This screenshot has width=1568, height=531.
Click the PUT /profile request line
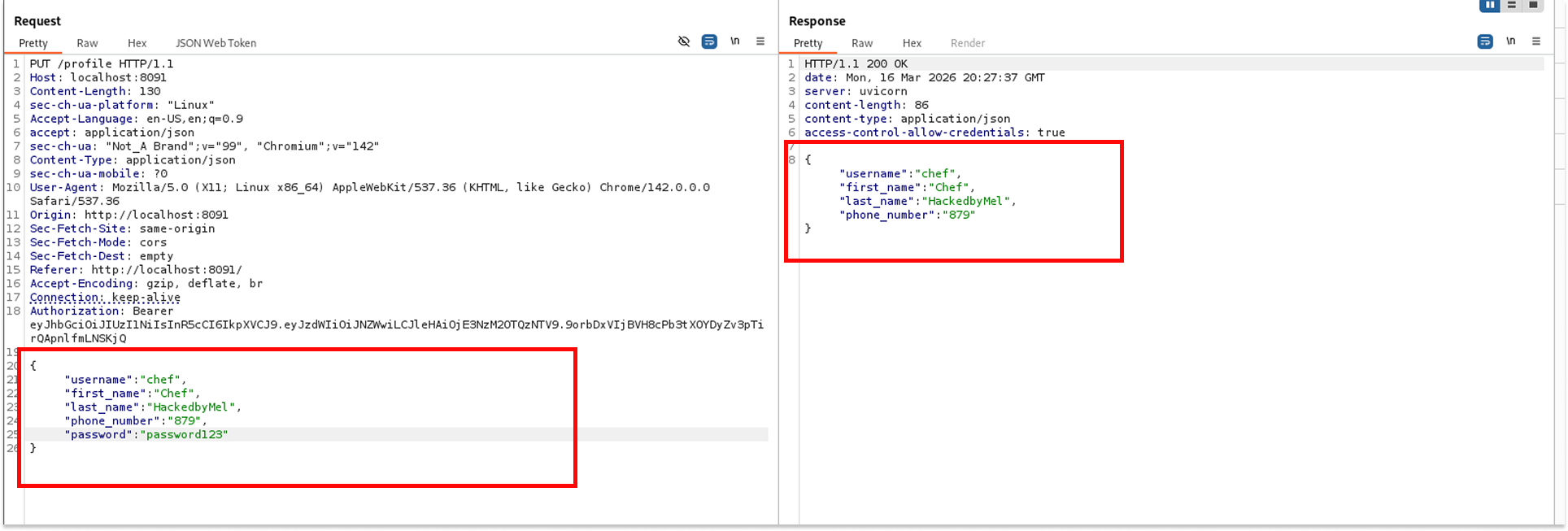pyautogui.click(x=102, y=63)
